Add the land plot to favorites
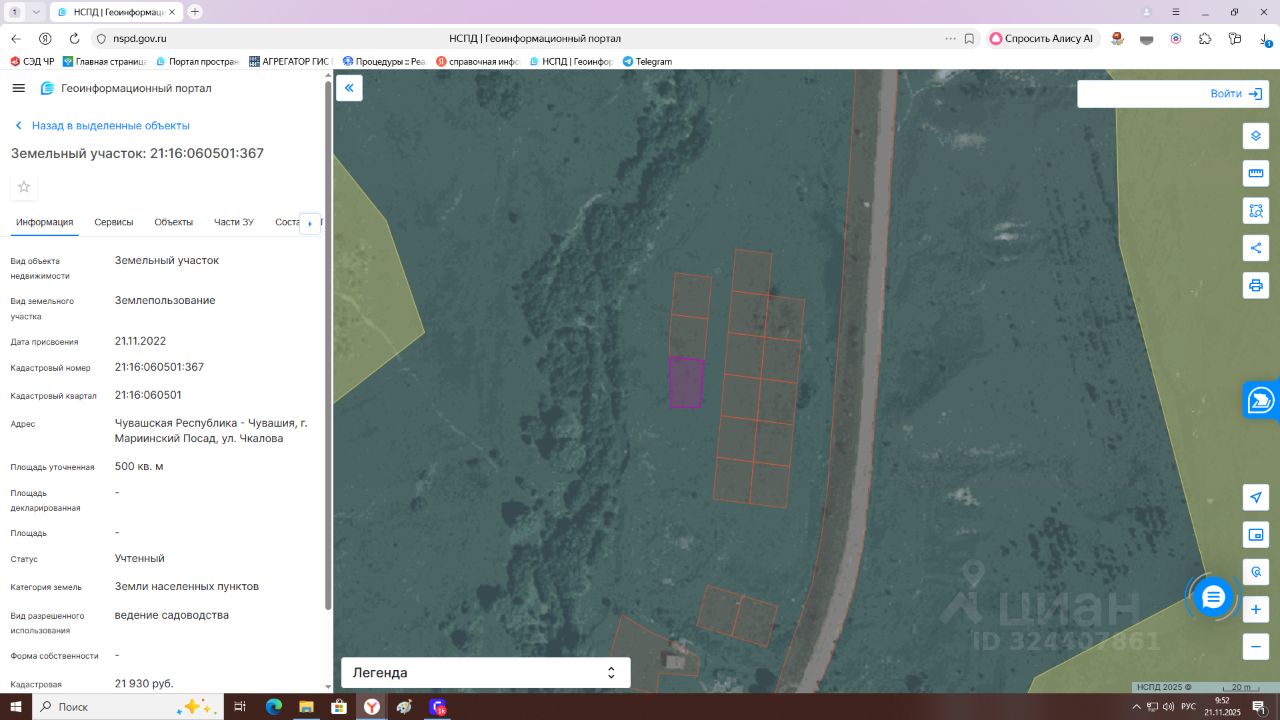 point(24,187)
